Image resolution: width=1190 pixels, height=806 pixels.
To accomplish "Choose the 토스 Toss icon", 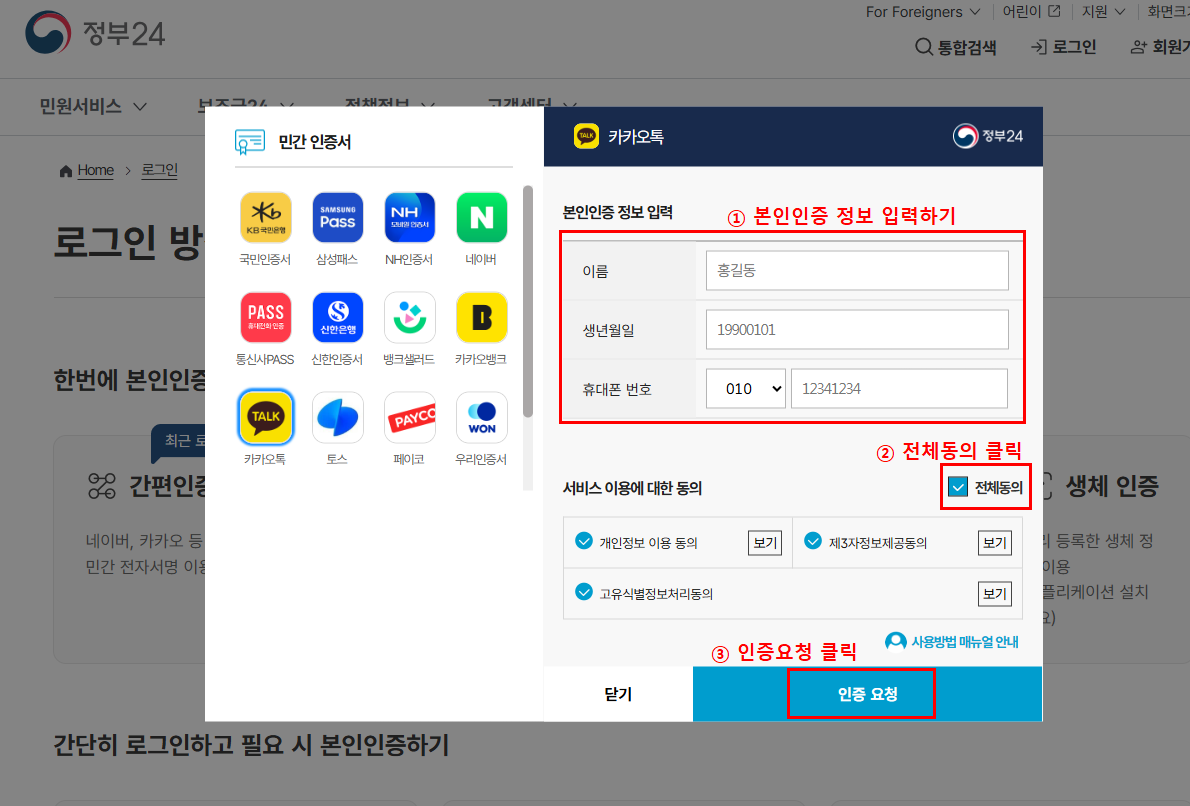I will 337,417.
